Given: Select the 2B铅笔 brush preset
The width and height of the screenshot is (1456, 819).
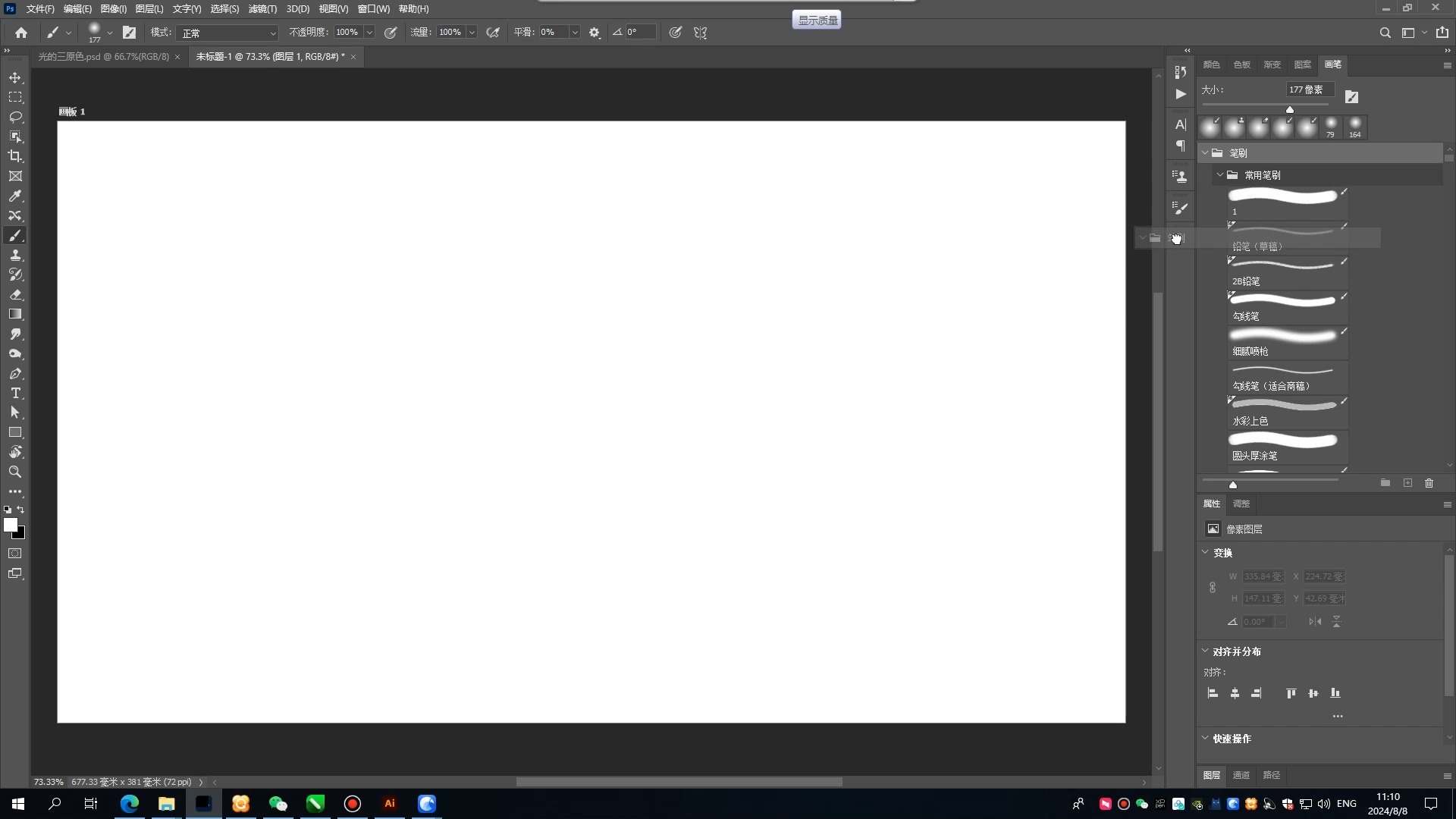Looking at the screenshot, I should (x=1288, y=271).
